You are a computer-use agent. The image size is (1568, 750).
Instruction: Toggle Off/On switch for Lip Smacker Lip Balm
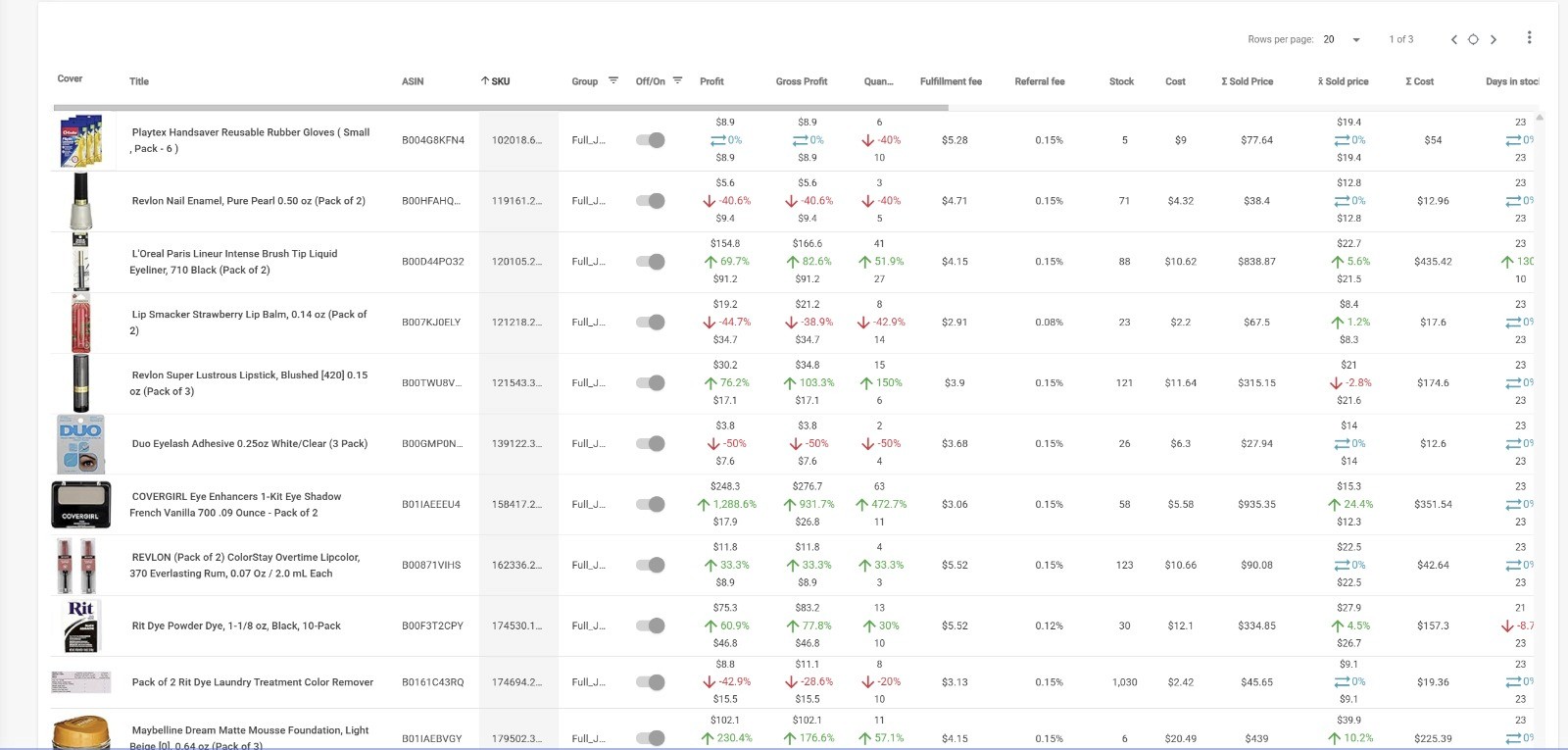click(x=651, y=323)
